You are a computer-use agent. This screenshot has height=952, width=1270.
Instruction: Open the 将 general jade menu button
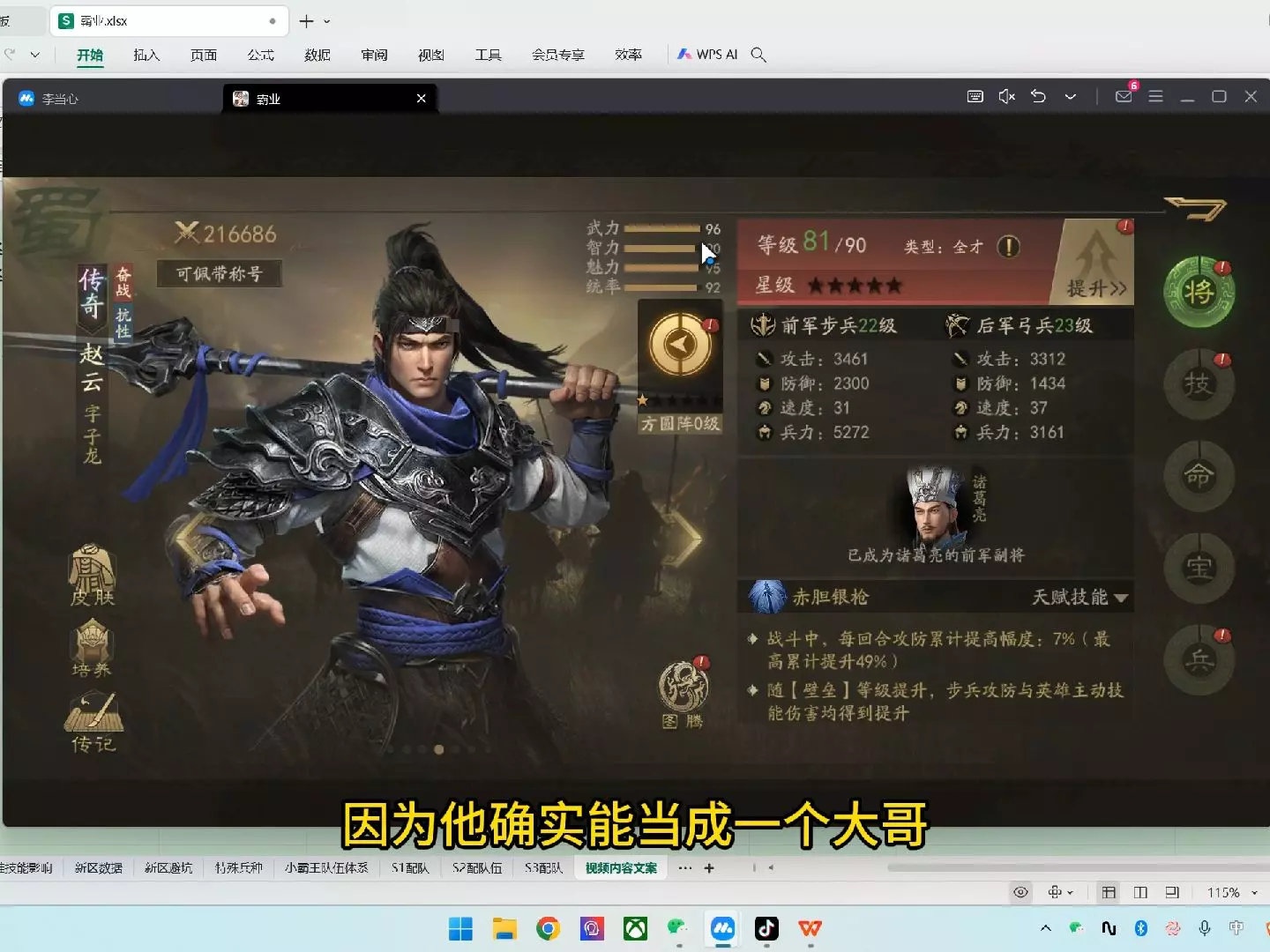point(1199,293)
